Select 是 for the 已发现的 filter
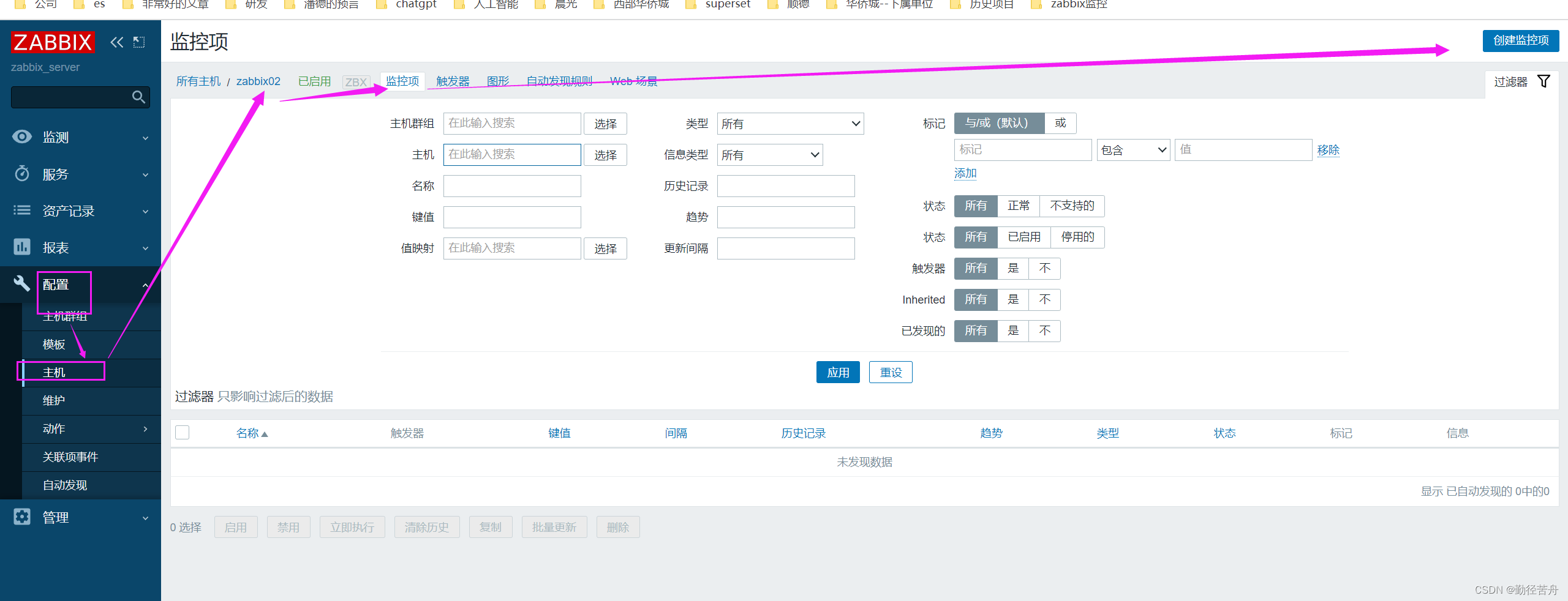The width and height of the screenshot is (1568, 601). (1013, 330)
